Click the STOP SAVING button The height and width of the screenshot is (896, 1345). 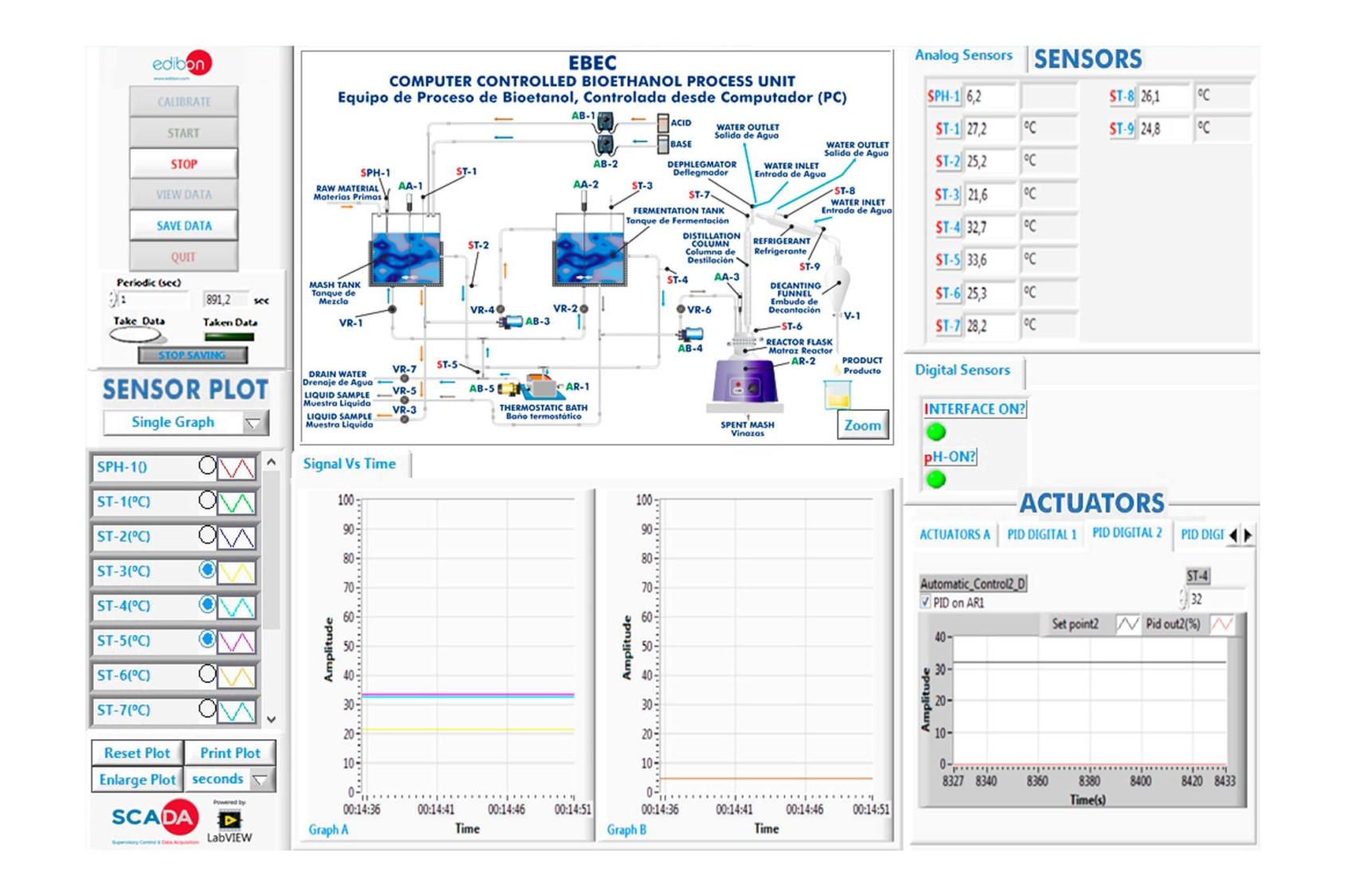191,355
